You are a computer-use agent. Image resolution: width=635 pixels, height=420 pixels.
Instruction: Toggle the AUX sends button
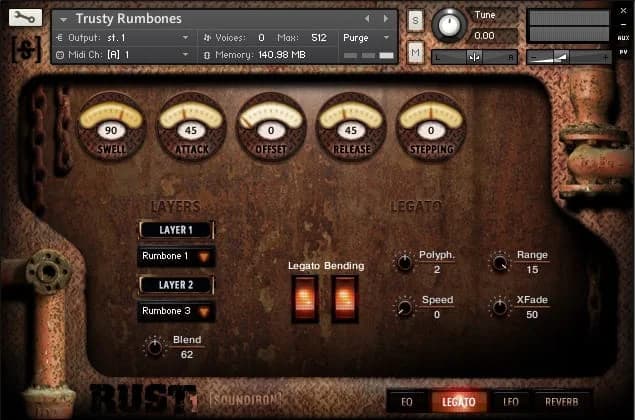[x=623, y=38]
